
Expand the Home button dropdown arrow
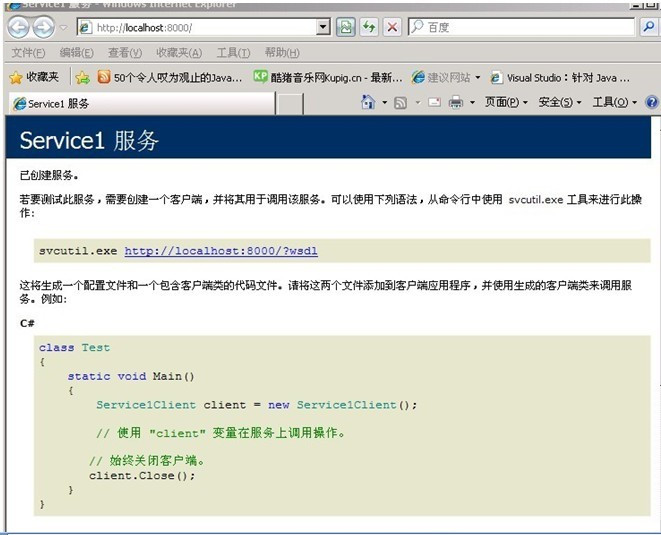(x=384, y=102)
